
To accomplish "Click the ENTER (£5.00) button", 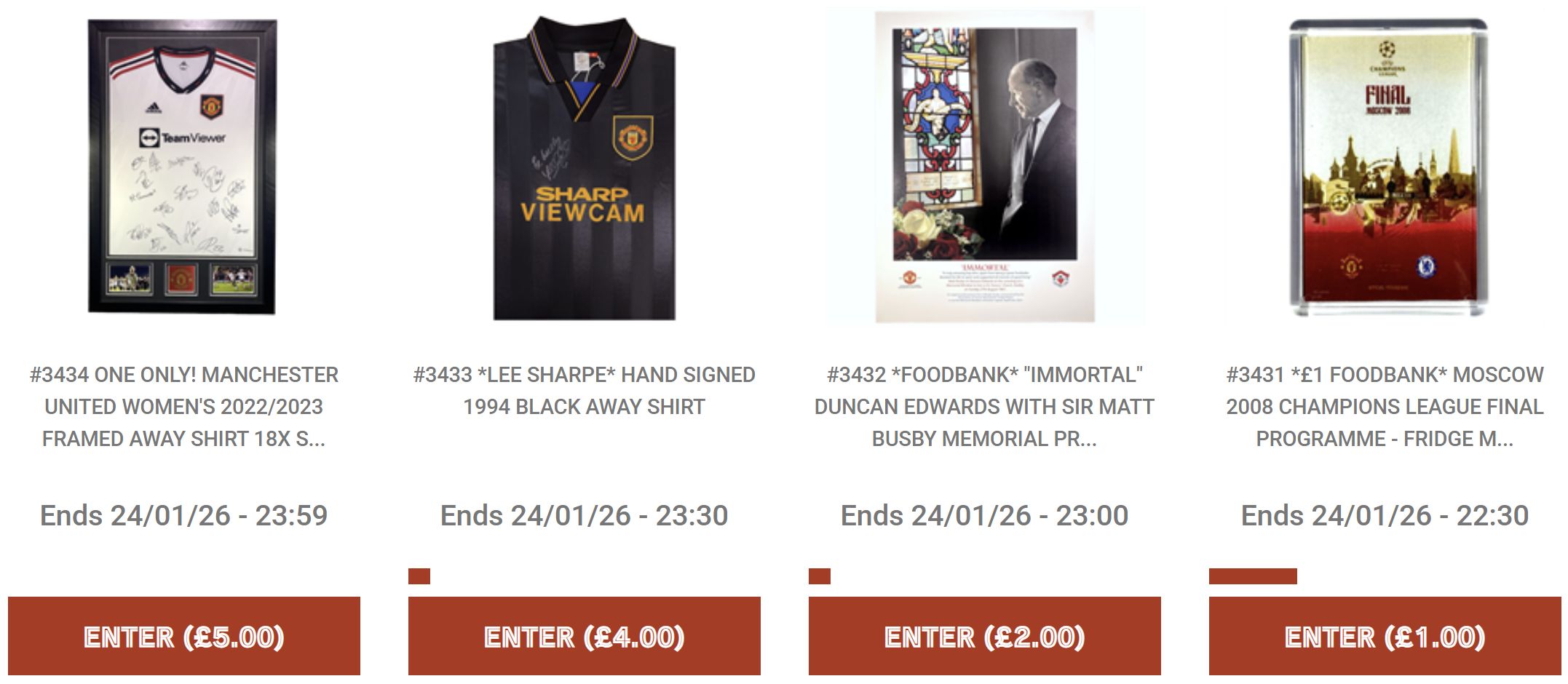I will click(184, 637).
